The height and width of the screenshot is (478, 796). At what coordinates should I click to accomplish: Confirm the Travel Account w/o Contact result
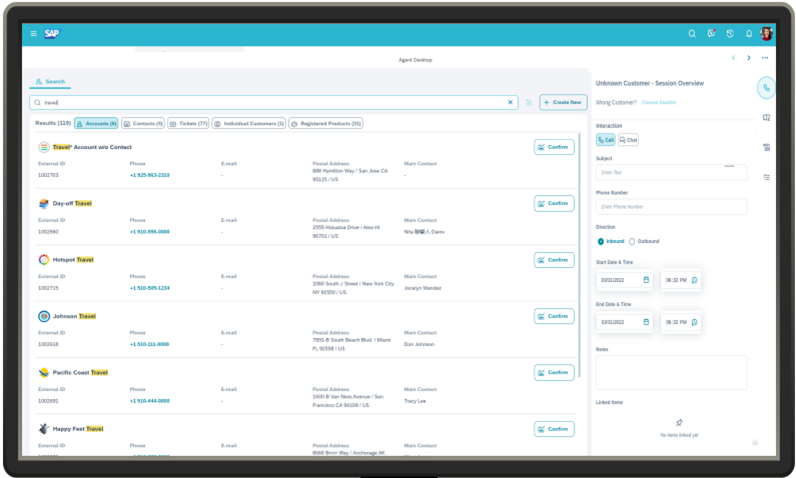[554, 147]
